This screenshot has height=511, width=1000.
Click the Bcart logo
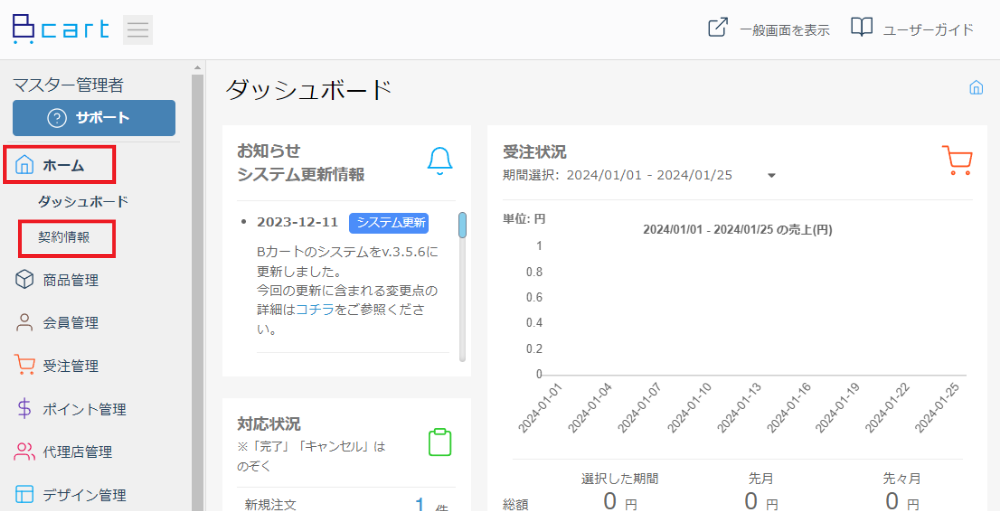[x=61, y=29]
